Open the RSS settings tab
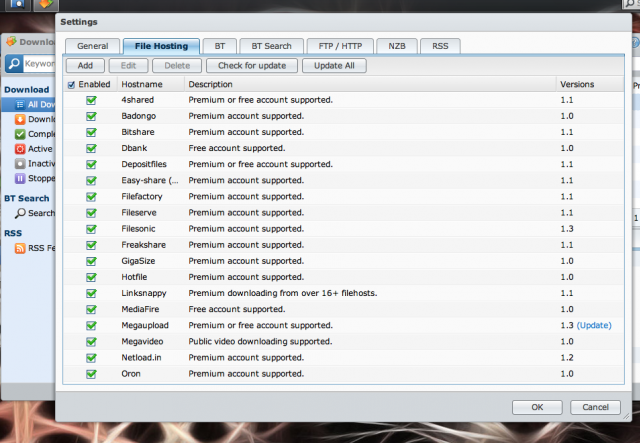The height and width of the screenshot is (443, 640). point(440,46)
